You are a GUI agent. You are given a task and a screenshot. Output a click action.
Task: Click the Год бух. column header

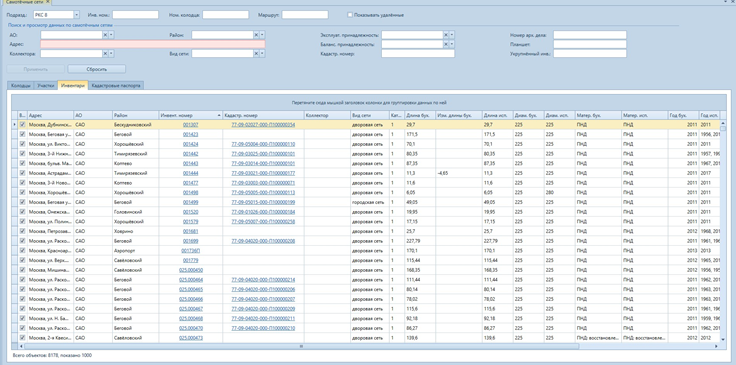683,115
